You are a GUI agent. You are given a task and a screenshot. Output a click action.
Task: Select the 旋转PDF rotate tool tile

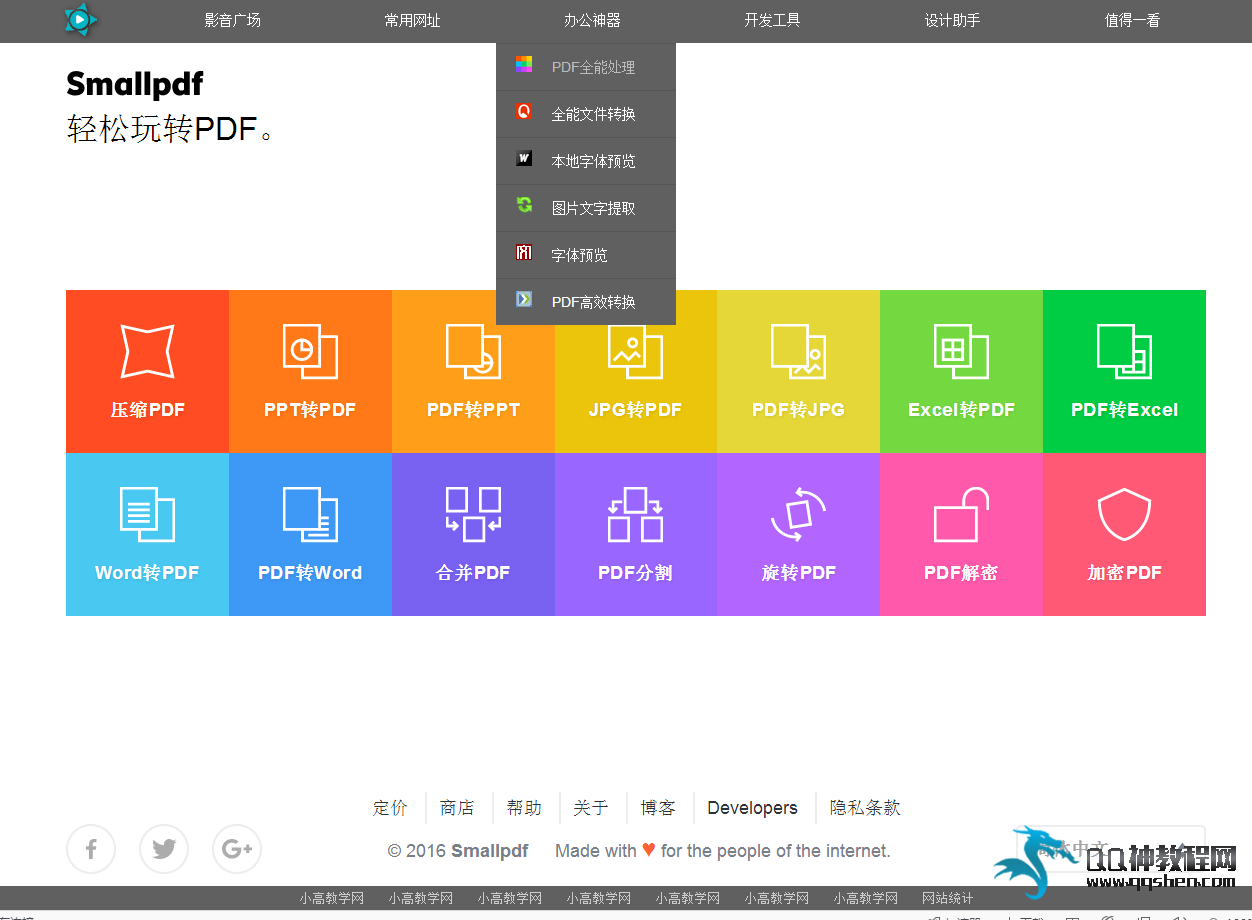point(798,534)
